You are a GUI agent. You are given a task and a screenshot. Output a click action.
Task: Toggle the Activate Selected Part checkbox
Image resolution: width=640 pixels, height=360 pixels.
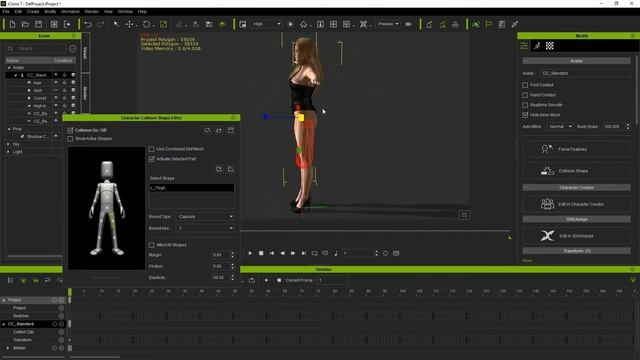151,159
